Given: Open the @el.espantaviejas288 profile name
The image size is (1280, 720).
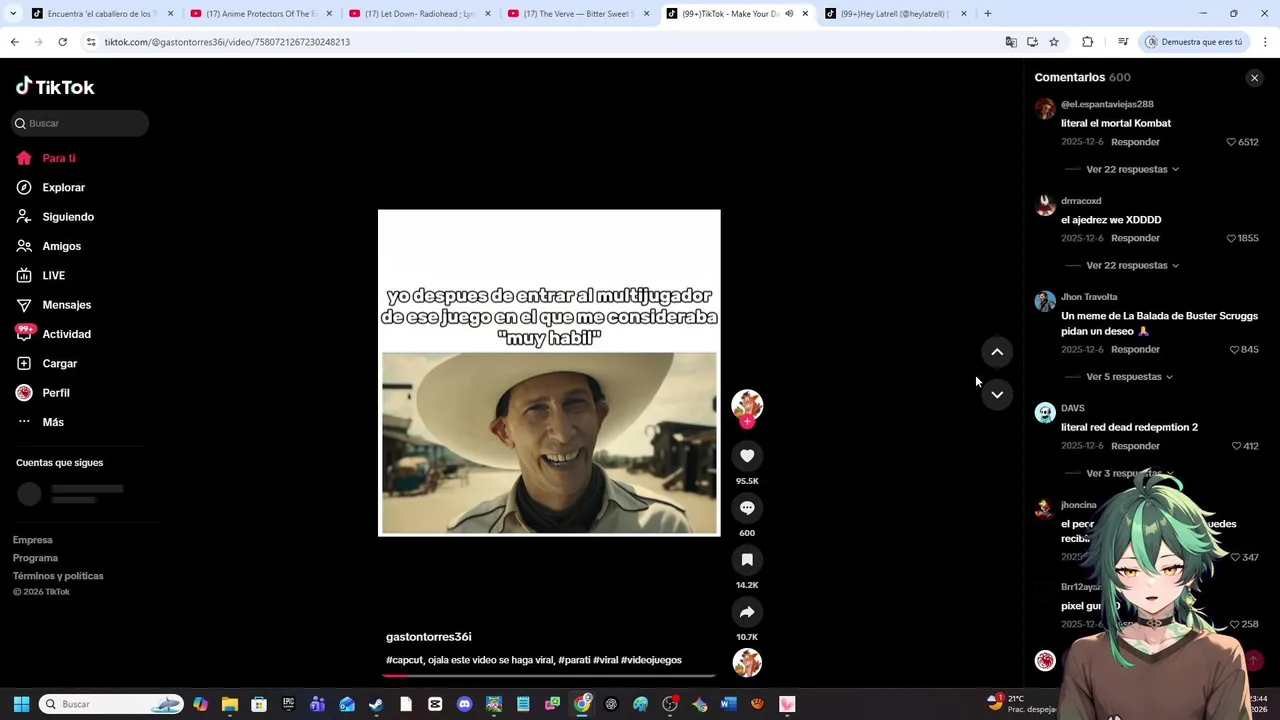Looking at the screenshot, I should coord(1107,104).
